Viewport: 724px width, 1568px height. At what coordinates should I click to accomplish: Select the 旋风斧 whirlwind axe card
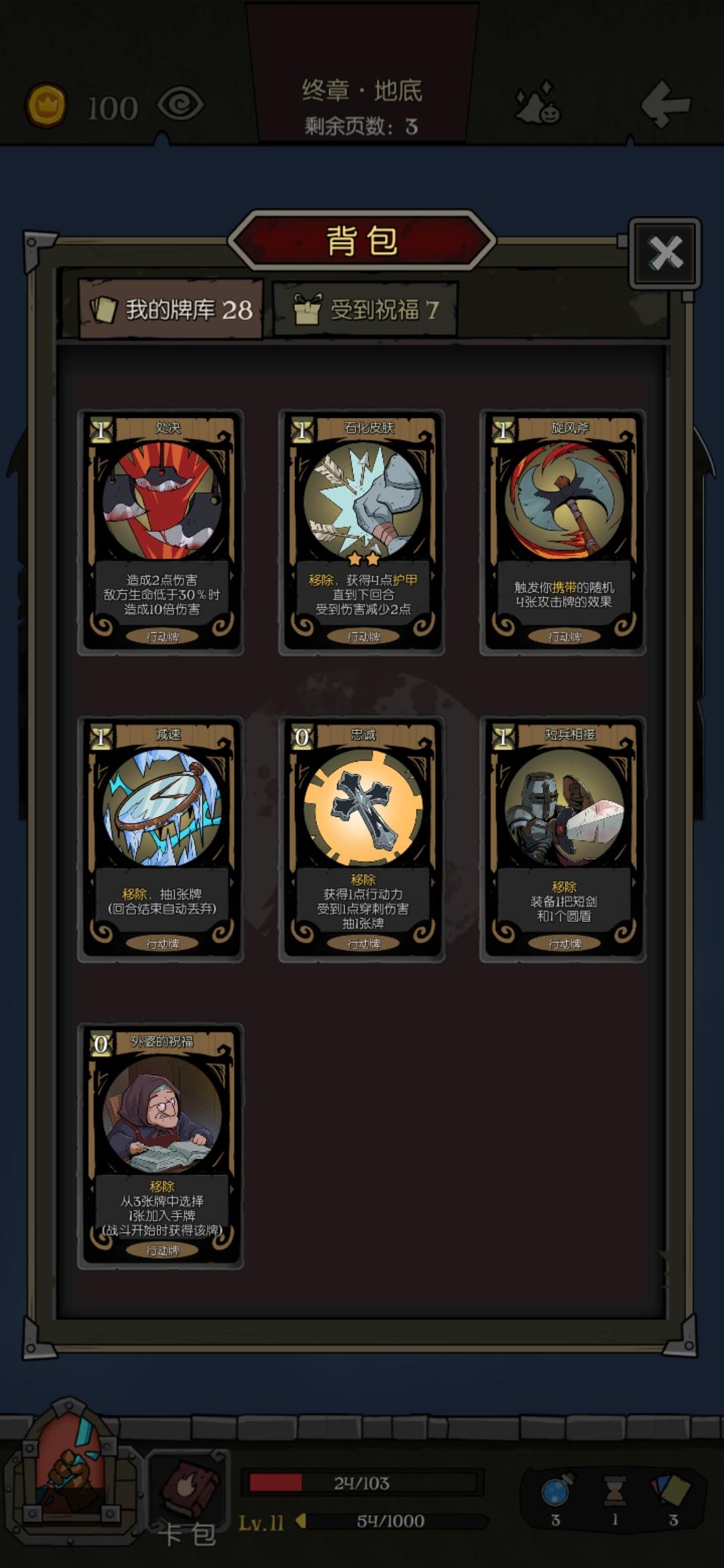click(563, 532)
